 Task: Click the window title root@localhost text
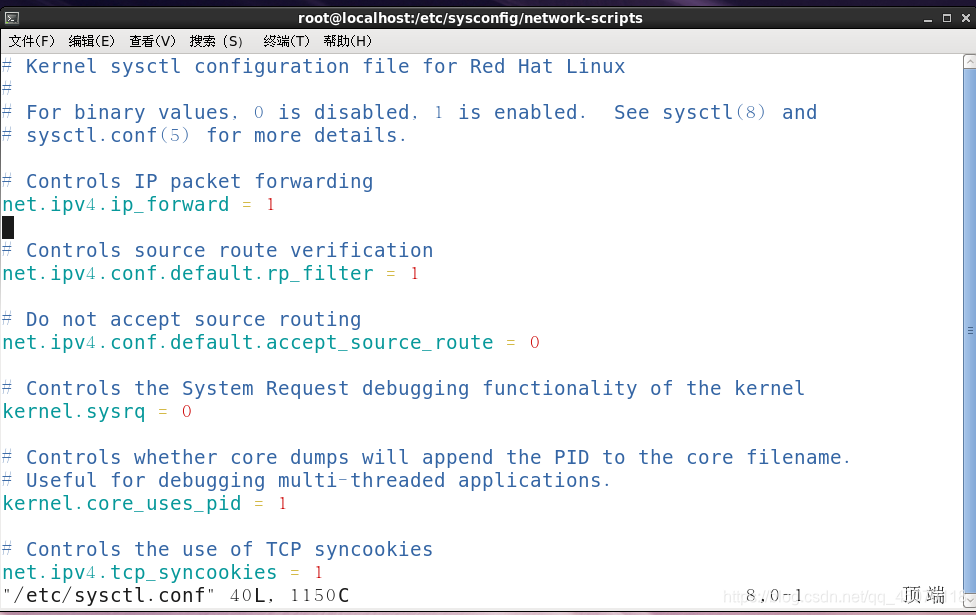[470, 18]
